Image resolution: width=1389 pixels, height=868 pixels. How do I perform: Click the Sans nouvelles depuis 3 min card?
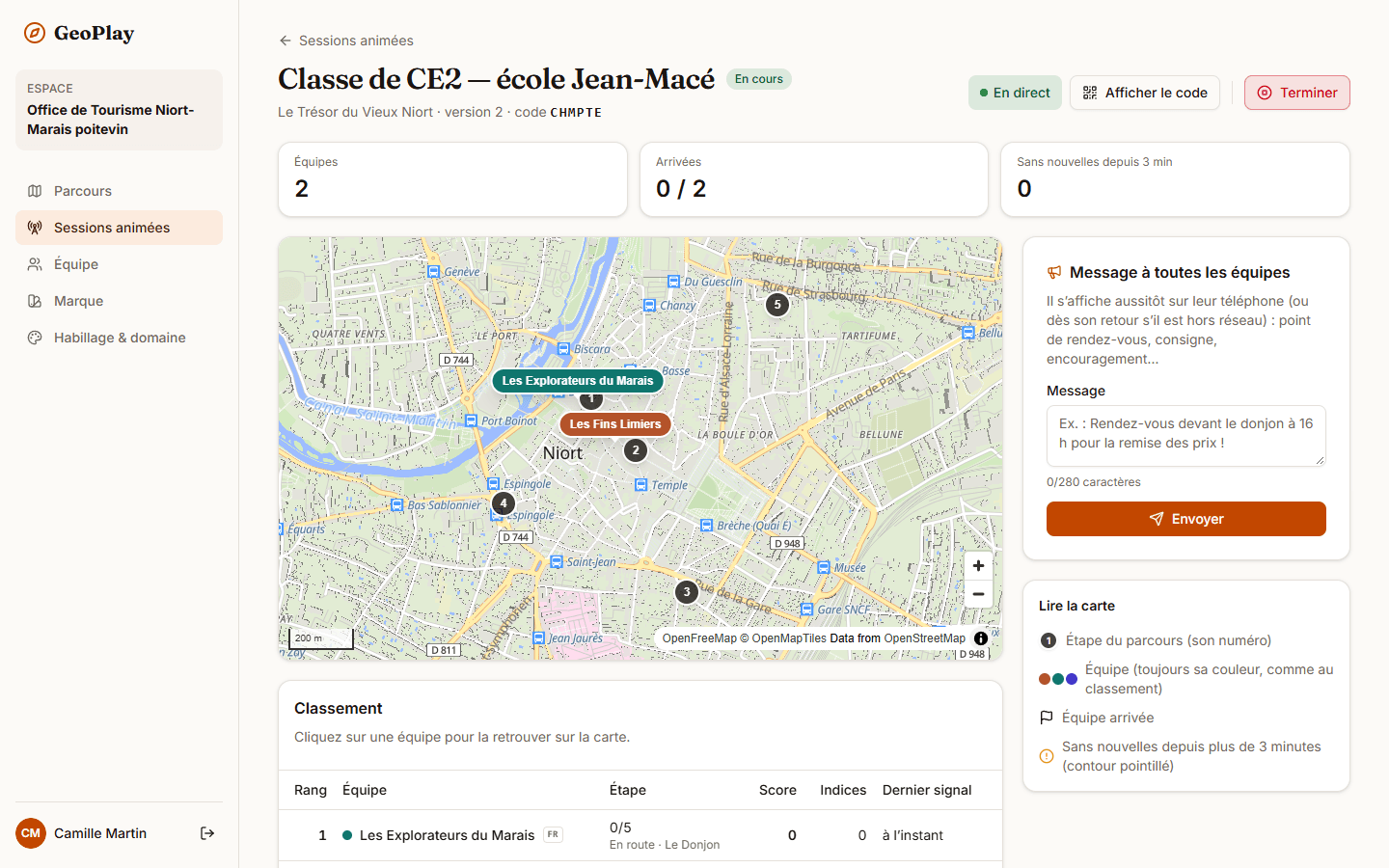coord(1175,179)
